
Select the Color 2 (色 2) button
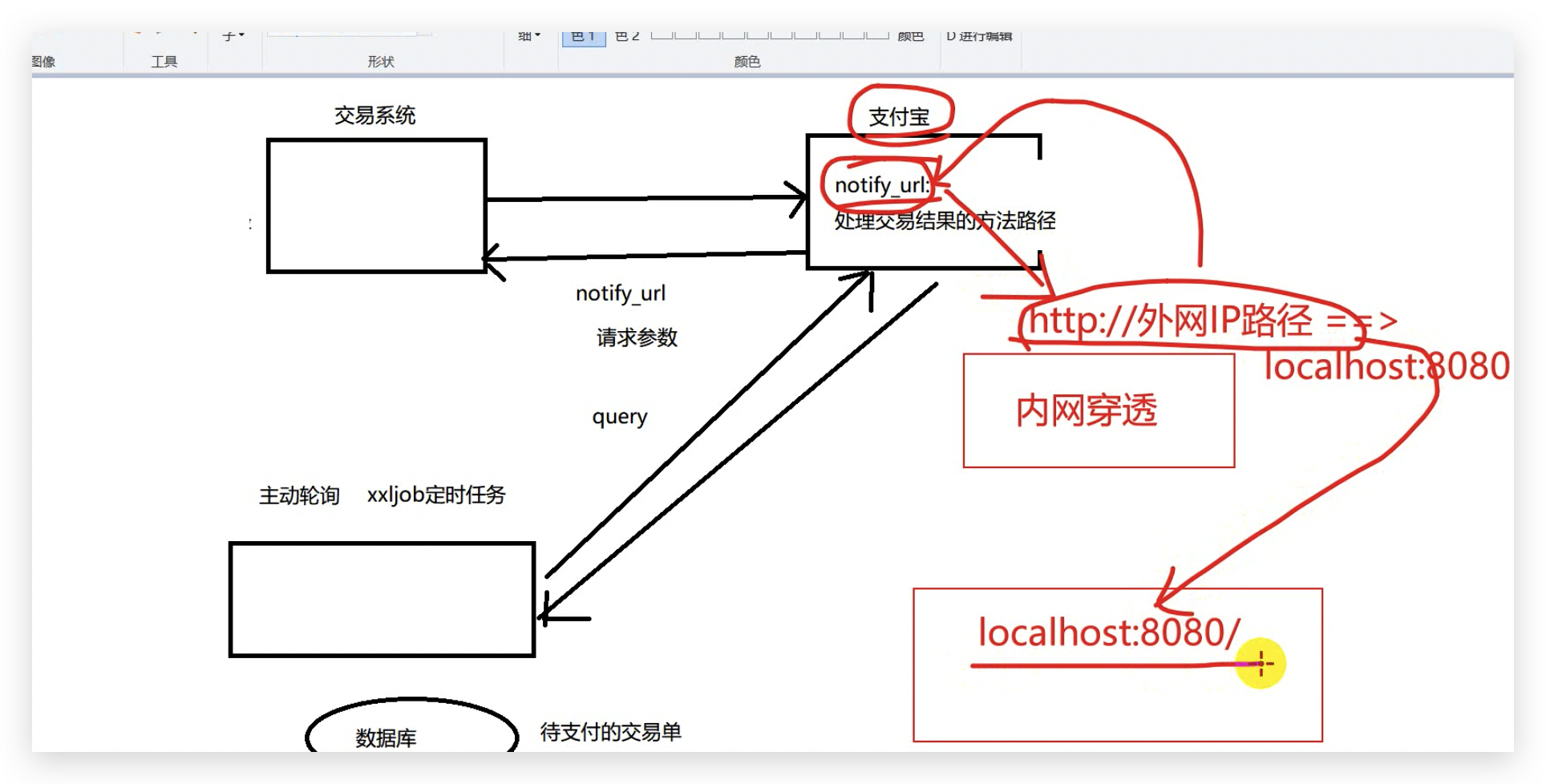[627, 37]
